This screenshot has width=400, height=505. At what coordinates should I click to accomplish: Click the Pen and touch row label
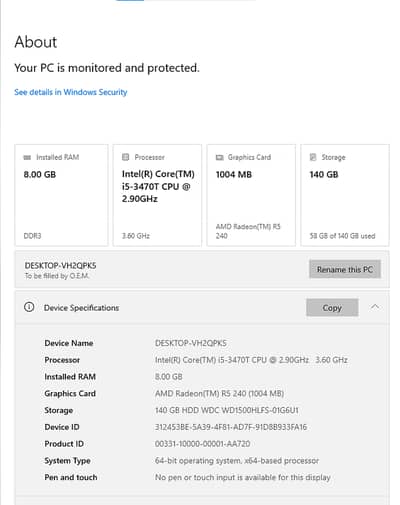[x=71, y=477]
